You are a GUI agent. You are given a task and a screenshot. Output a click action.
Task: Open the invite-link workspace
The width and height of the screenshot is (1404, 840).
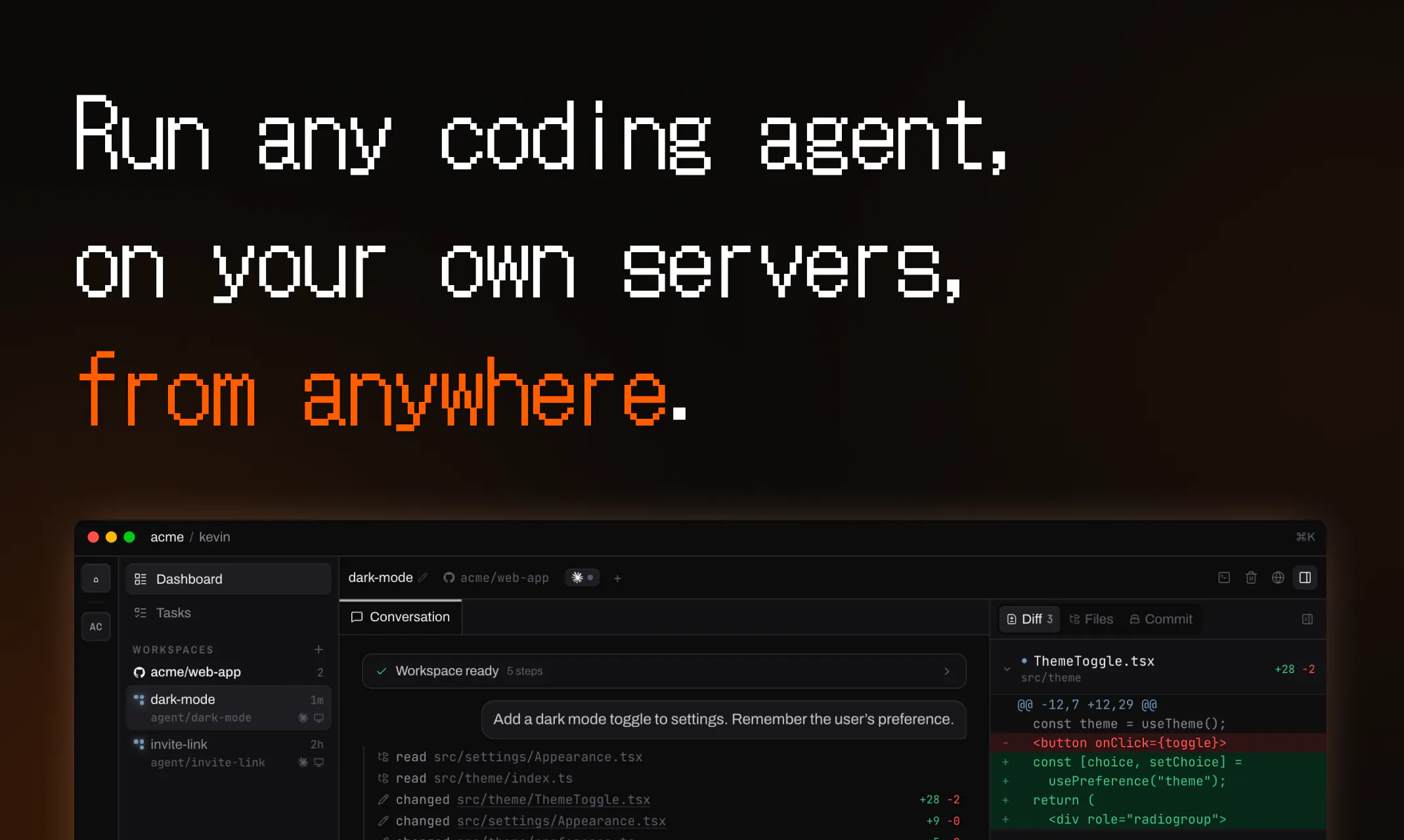point(229,753)
